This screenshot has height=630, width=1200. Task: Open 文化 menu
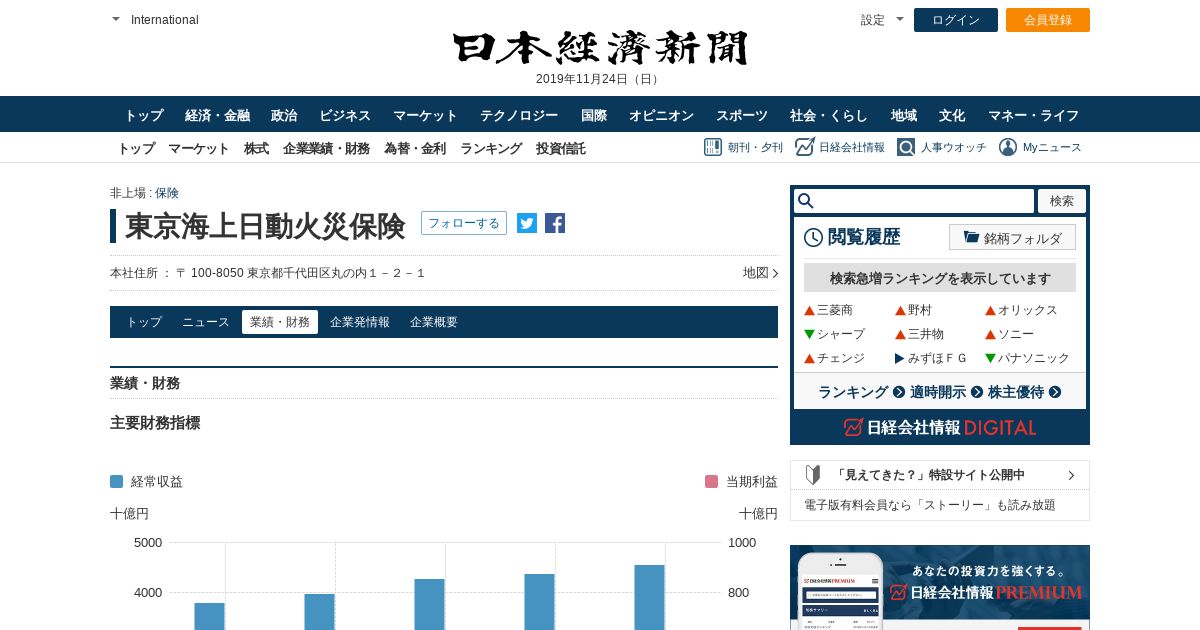[952, 115]
